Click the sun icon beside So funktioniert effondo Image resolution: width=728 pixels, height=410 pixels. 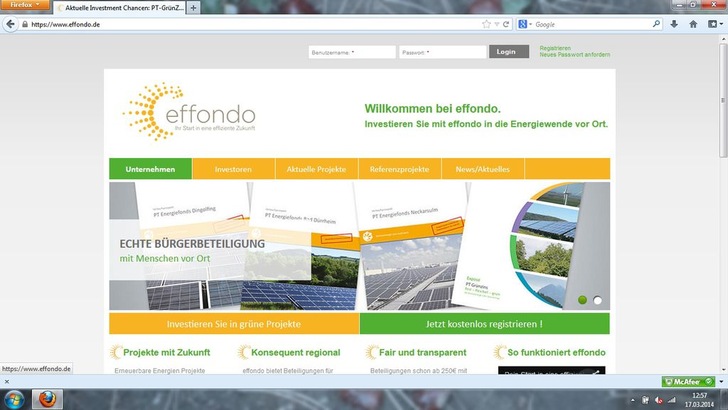coord(500,352)
